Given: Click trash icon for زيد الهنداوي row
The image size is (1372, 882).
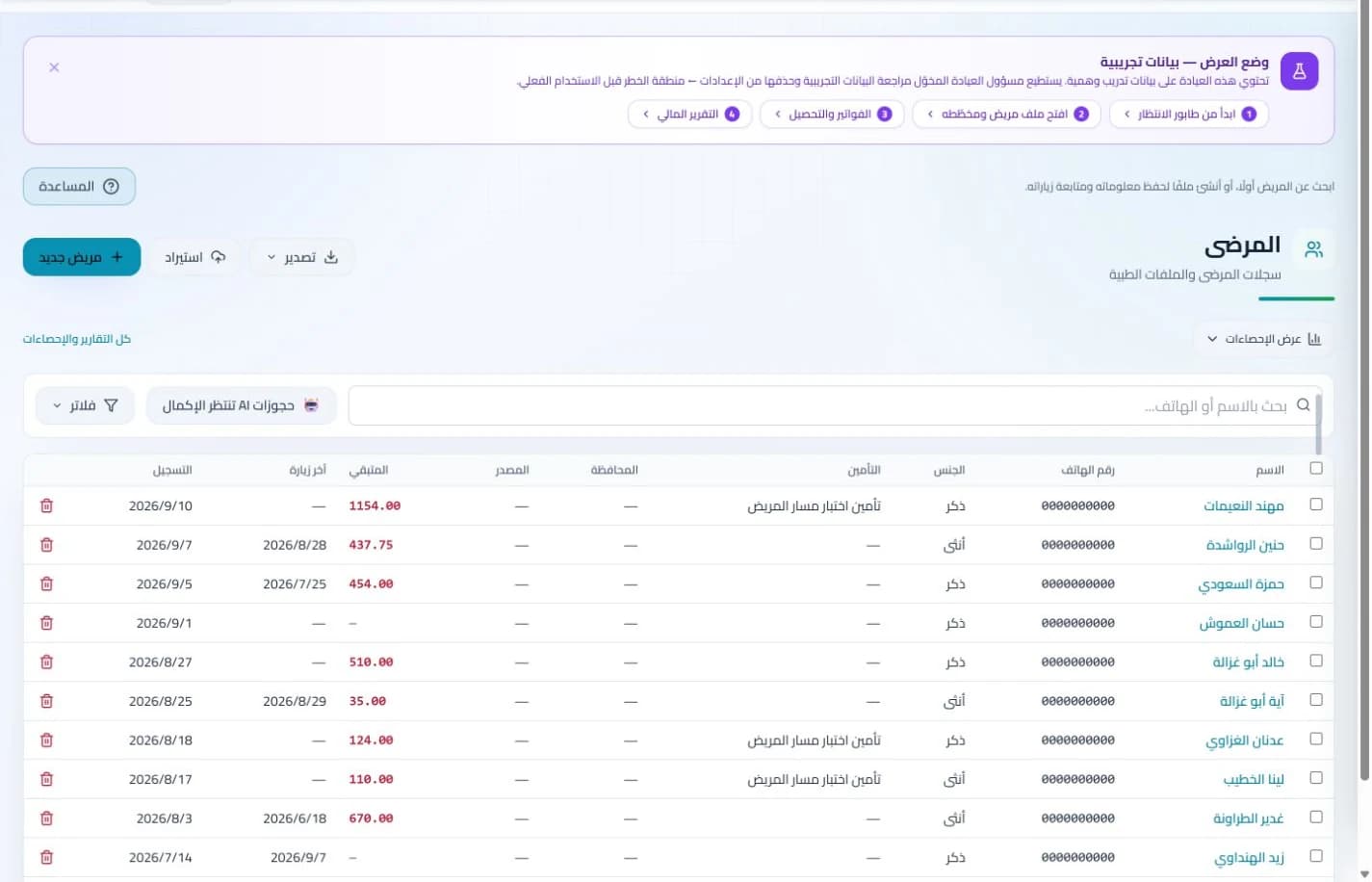Looking at the screenshot, I should pyautogui.click(x=46, y=857).
